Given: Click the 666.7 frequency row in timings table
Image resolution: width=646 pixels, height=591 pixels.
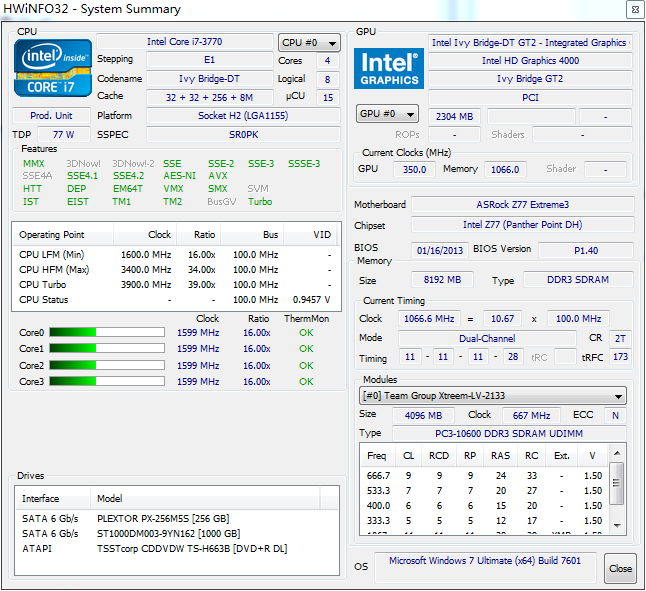Looking at the screenshot, I should click(484, 476).
